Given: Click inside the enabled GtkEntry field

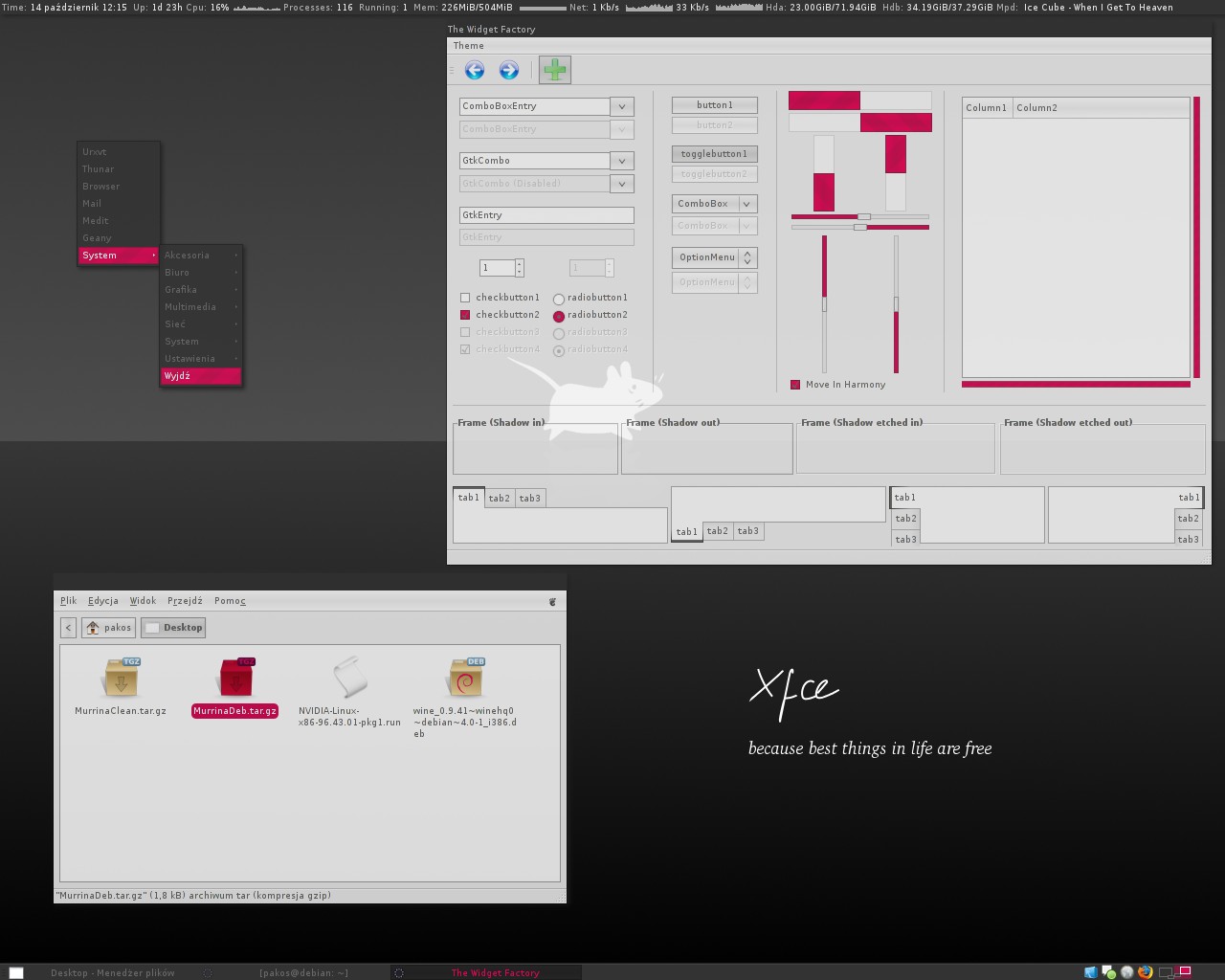Looking at the screenshot, I should 546,215.
